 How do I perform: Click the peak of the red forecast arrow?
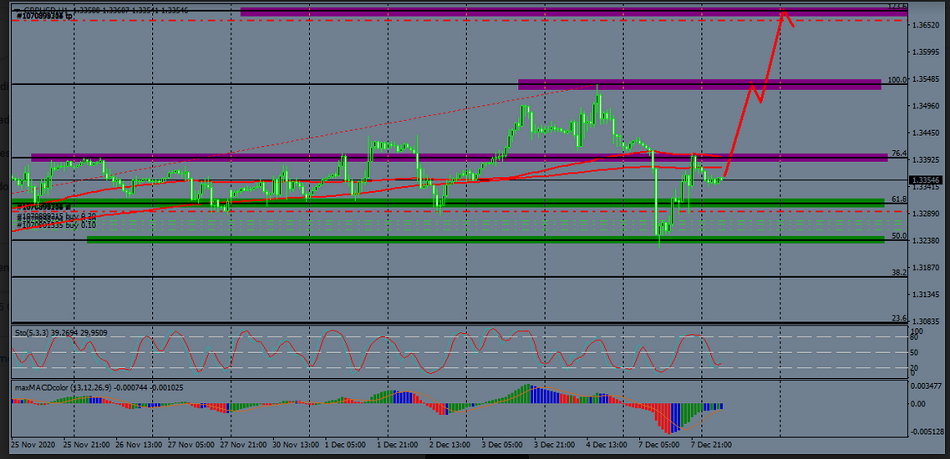(784, 13)
